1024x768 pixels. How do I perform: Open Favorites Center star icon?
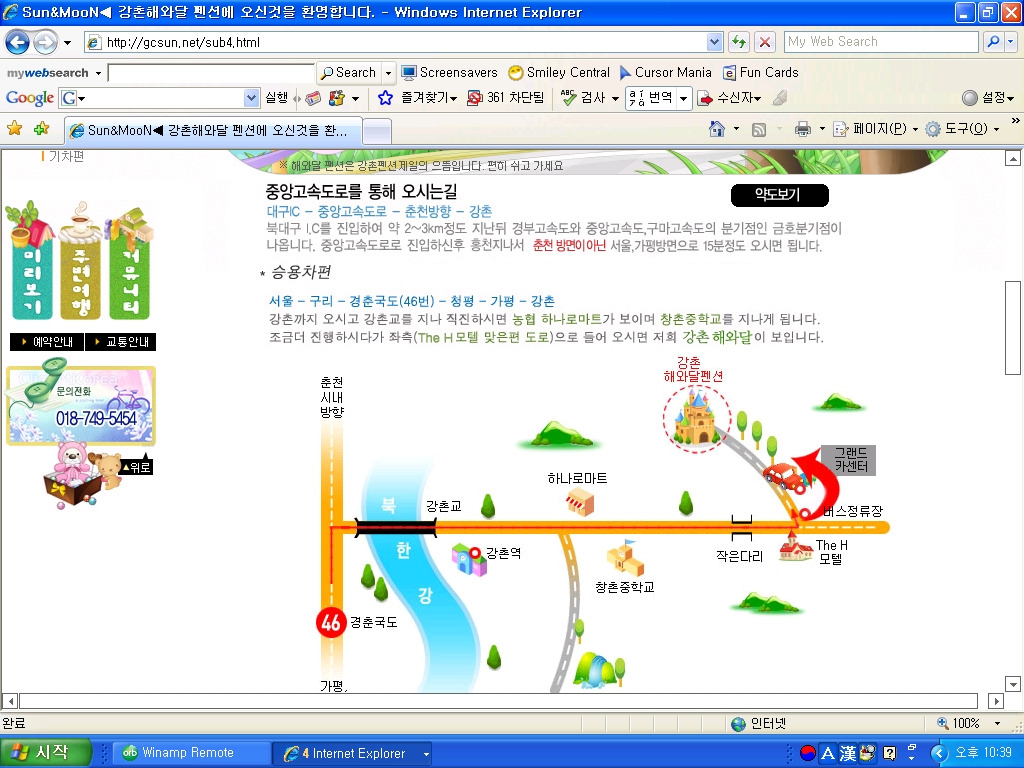tap(14, 129)
